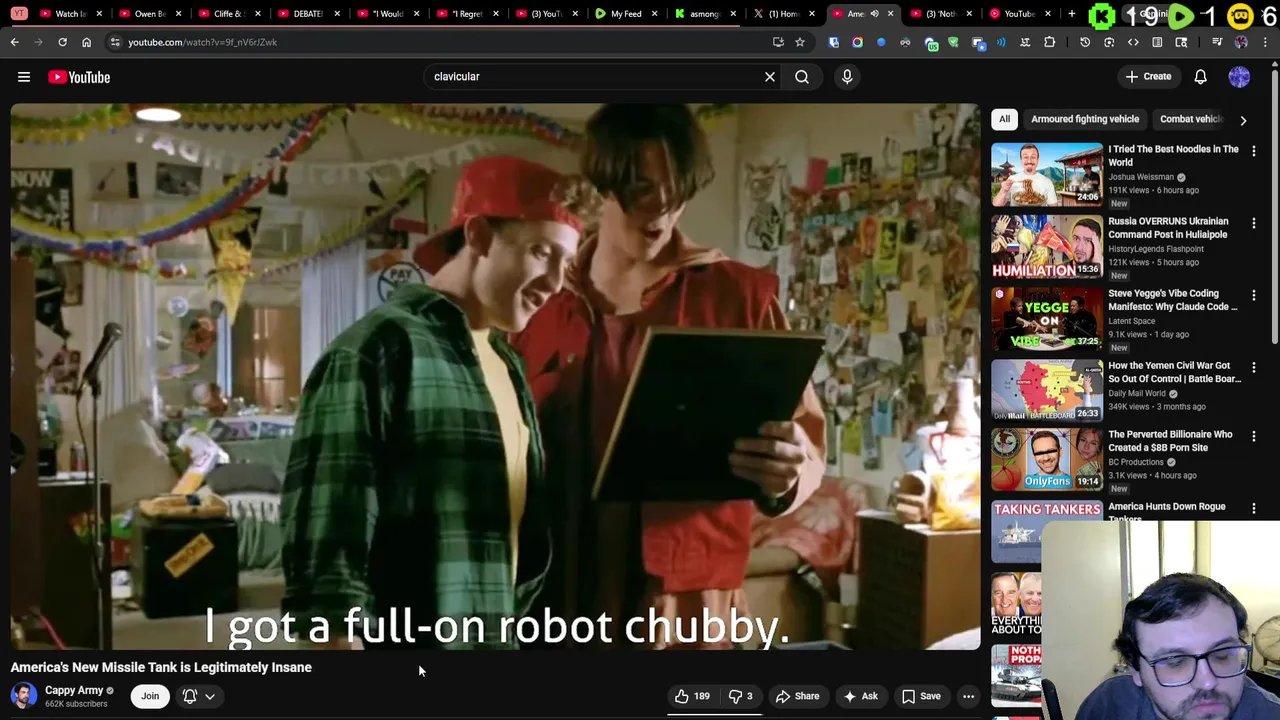This screenshot has height=720, width=1280.
Task: Expand the subscription options chevron beside the bell
Action: (x=210, y=696)
